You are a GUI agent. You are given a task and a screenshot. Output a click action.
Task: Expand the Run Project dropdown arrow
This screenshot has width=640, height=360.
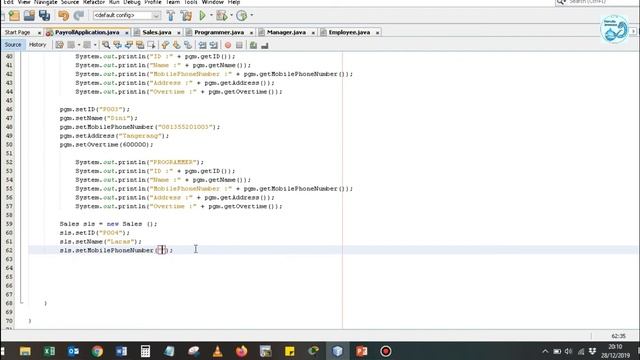coord(211,16)
